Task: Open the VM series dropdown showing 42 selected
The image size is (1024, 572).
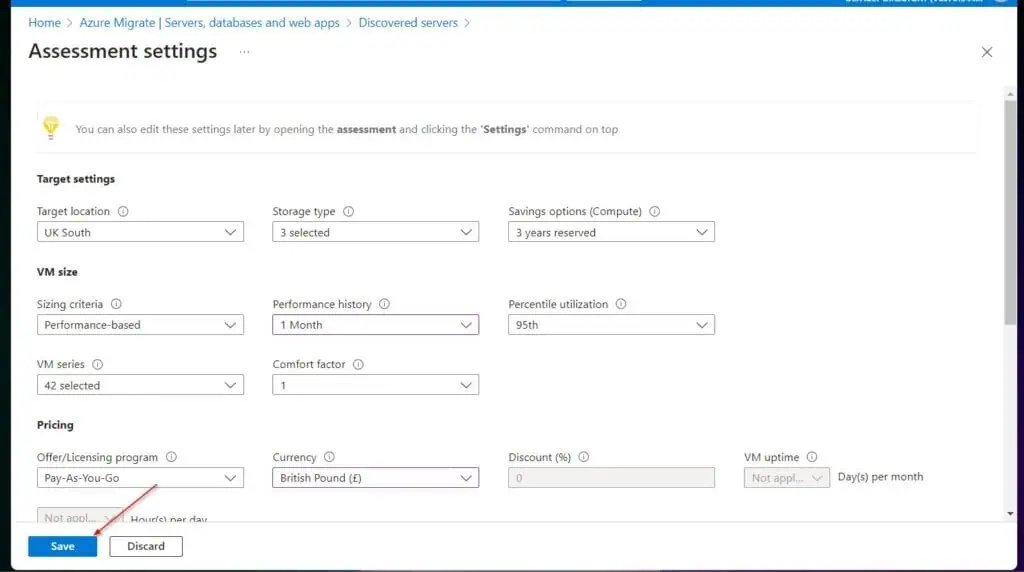Action: tap(140, 385)
